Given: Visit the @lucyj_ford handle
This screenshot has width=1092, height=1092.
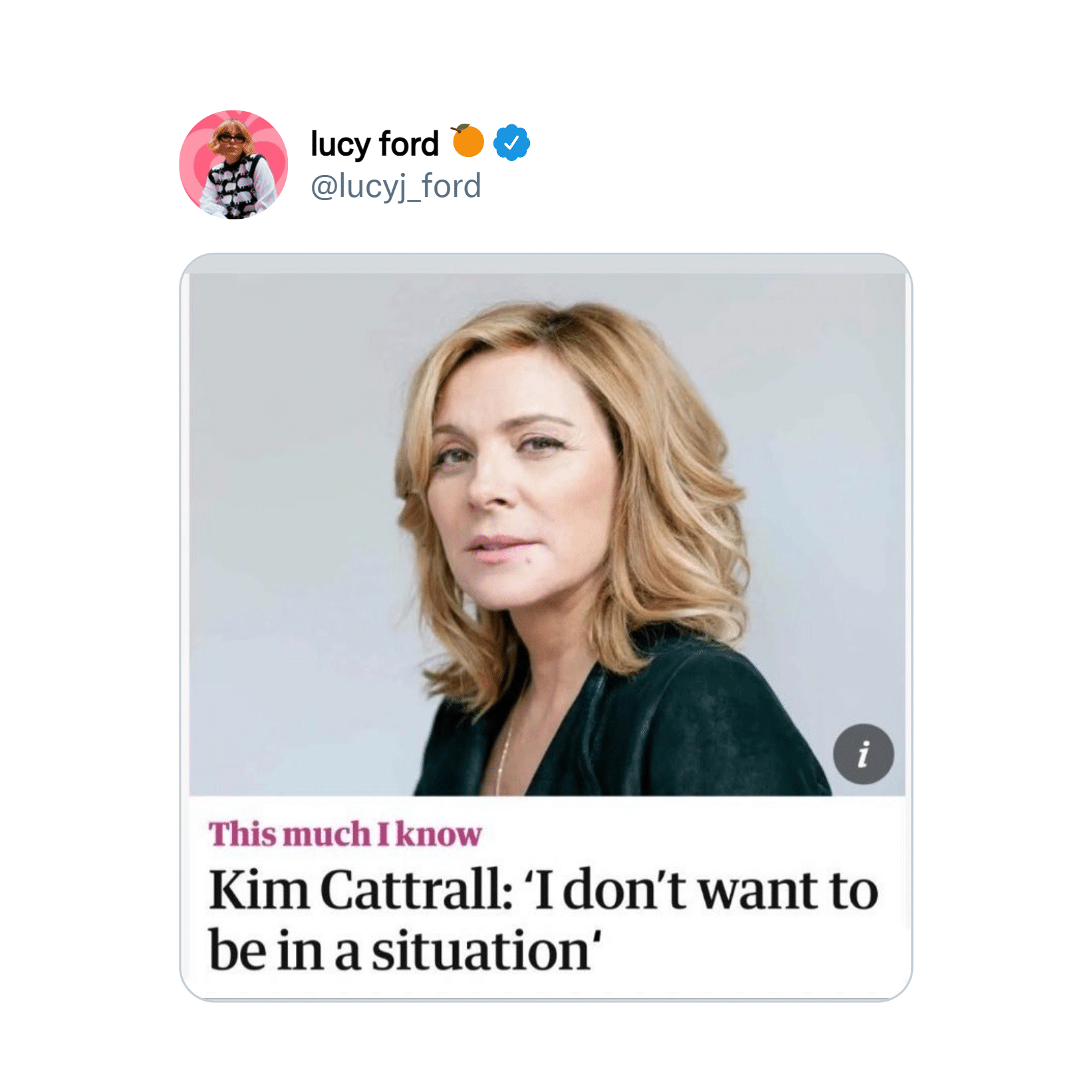Looking at the screenshot, I should (x=396, y=186).
